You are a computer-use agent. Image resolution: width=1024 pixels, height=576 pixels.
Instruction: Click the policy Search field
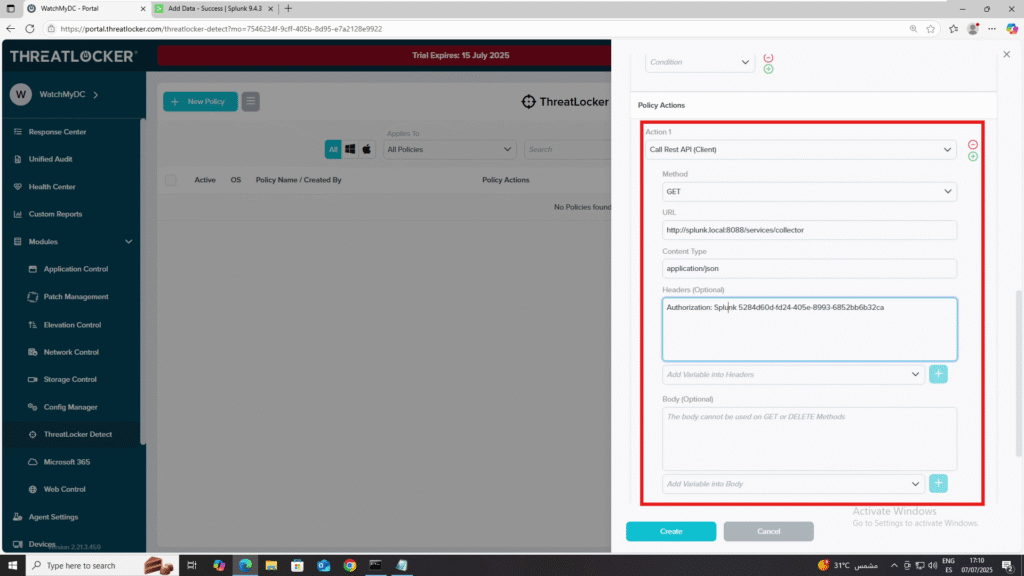tap(567, 150)
